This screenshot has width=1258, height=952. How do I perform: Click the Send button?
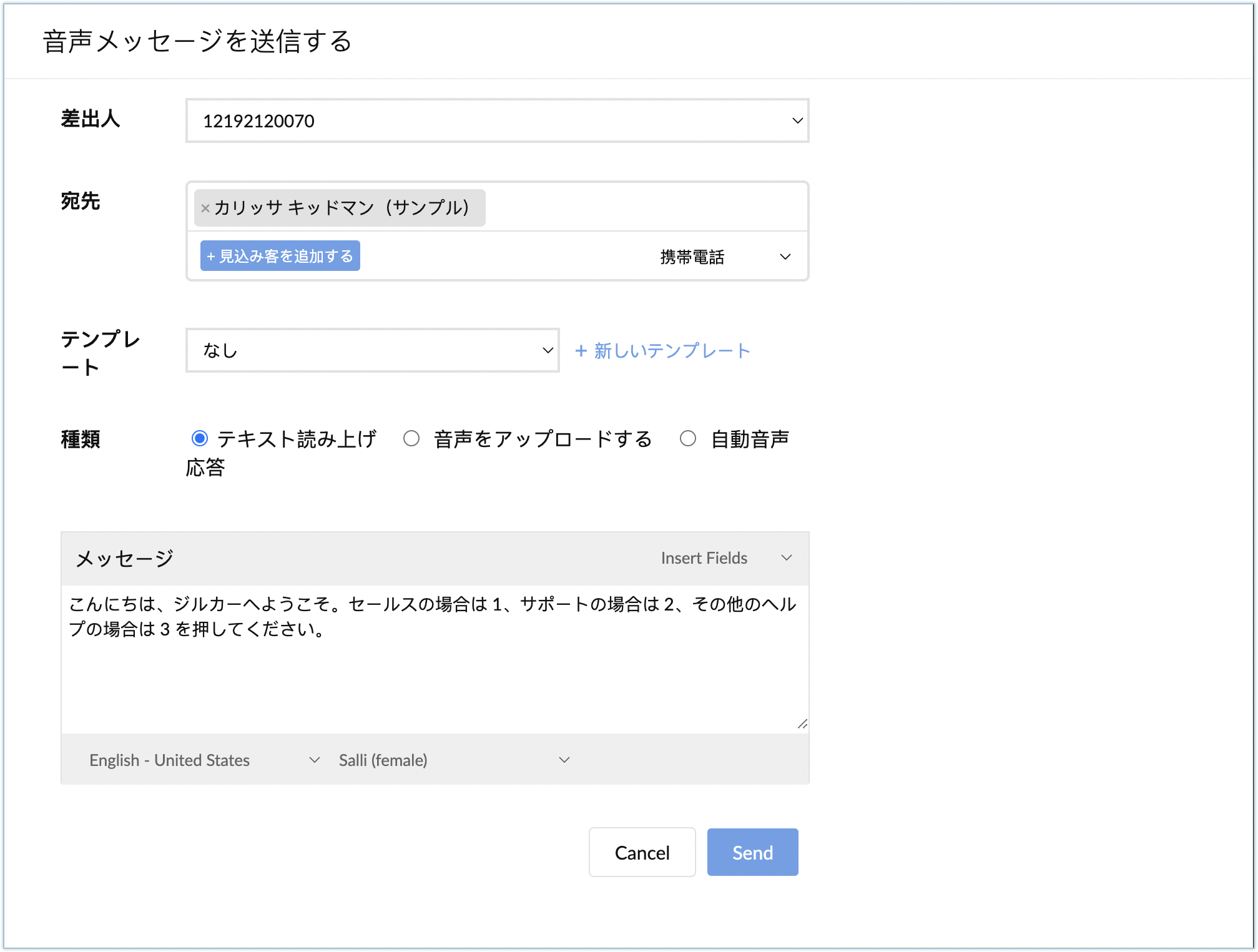point(752,852)
